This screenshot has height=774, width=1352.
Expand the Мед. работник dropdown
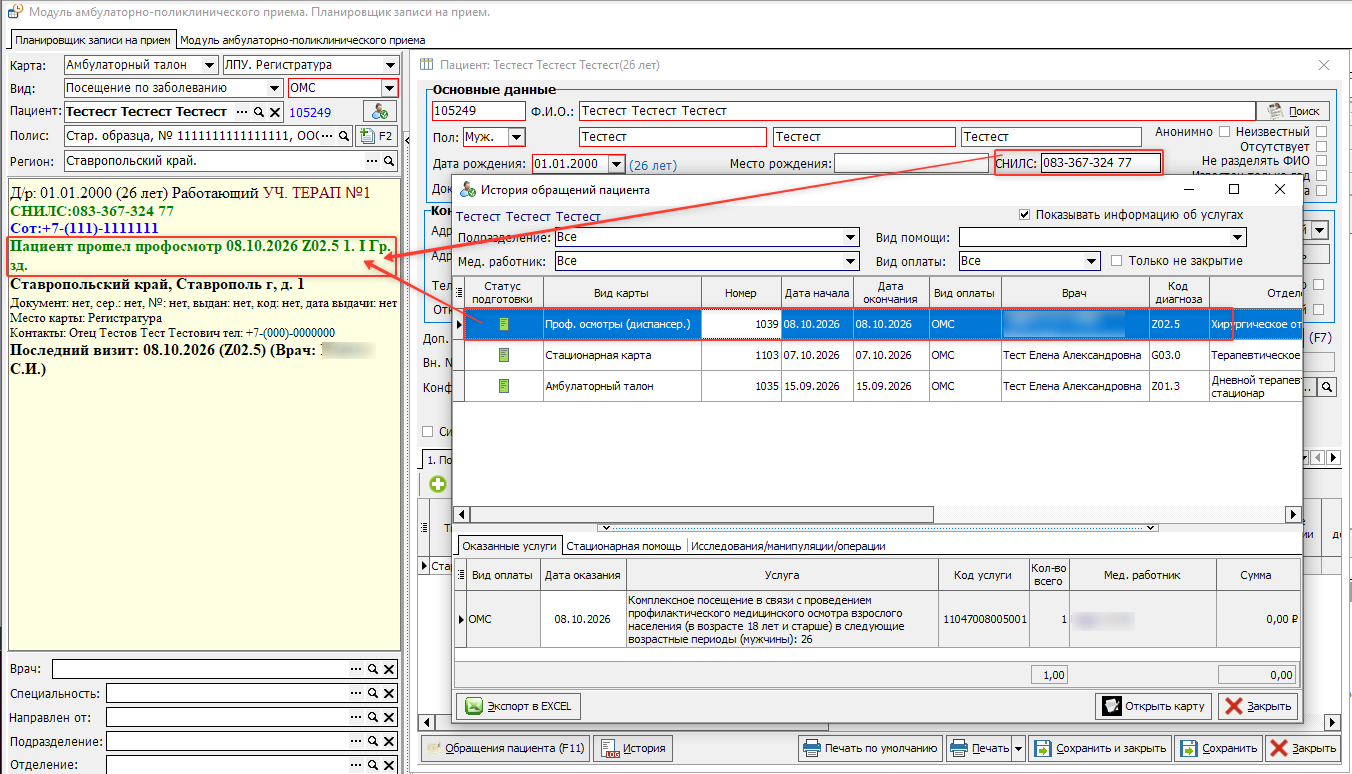[851, 261]
